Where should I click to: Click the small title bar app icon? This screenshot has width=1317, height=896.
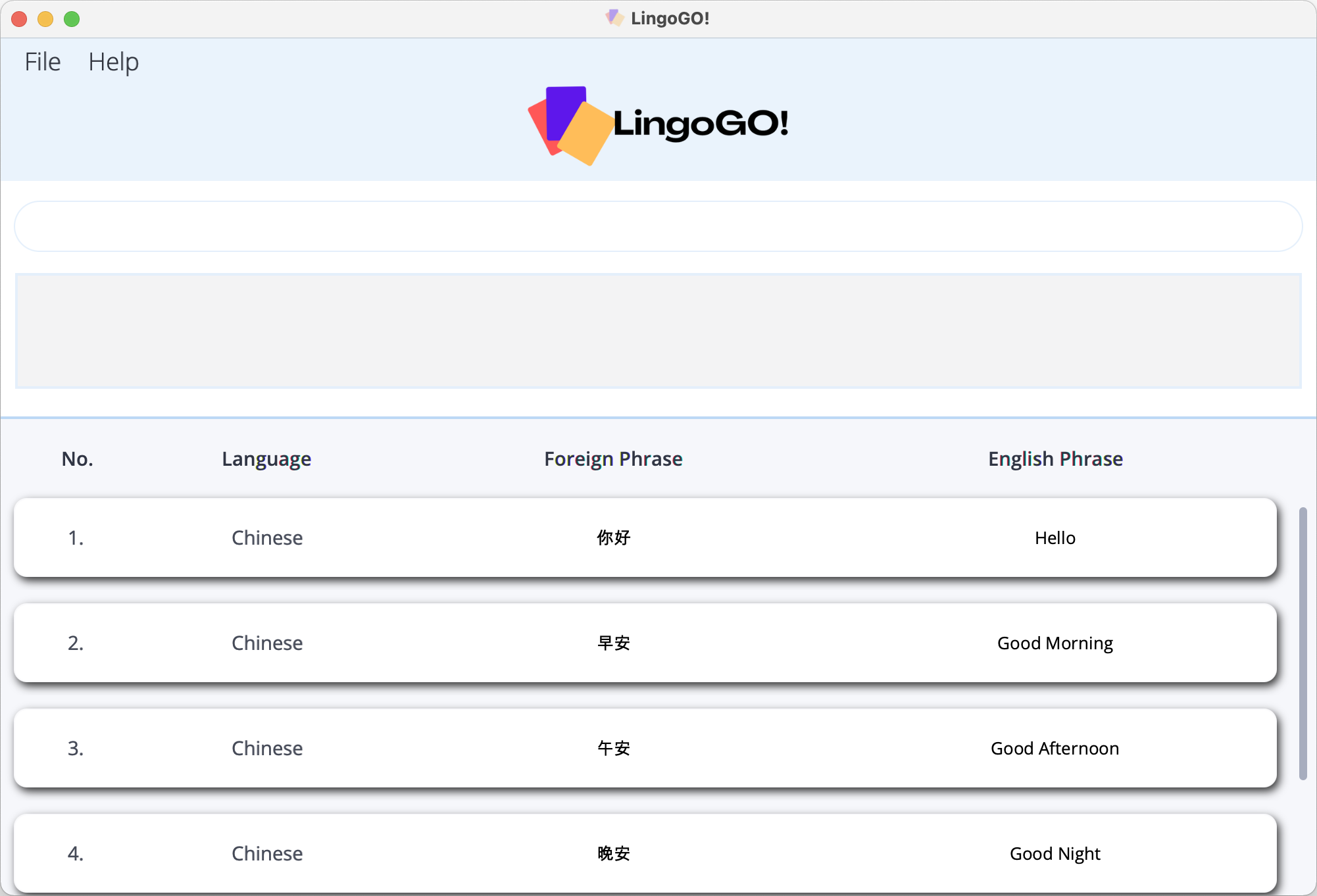tap(614, 18)
